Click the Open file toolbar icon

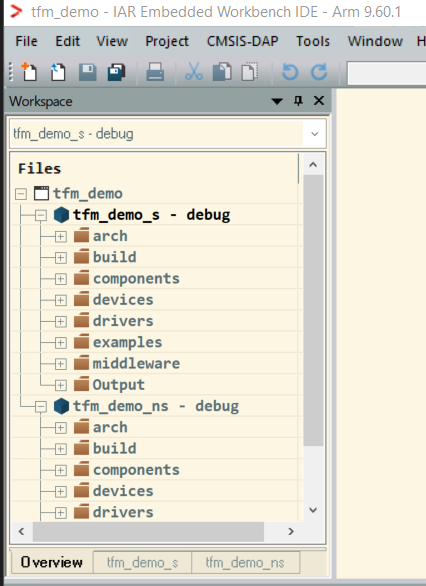[58, 72]
